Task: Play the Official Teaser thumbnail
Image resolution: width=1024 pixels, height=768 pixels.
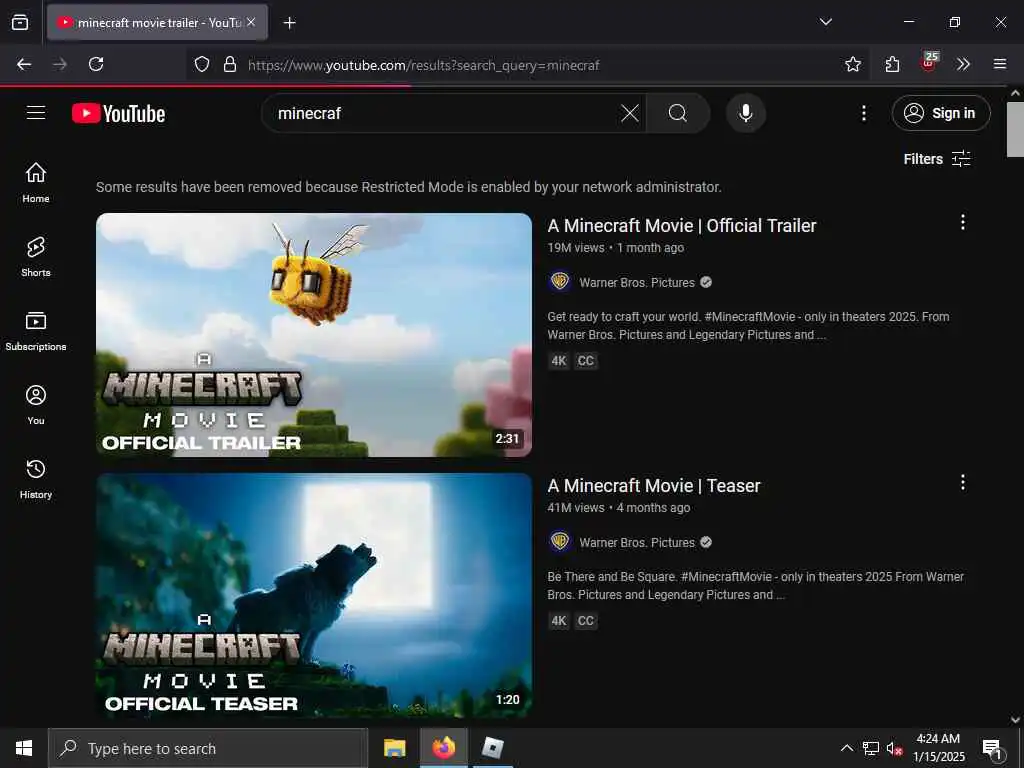Action: pos(313,595)
